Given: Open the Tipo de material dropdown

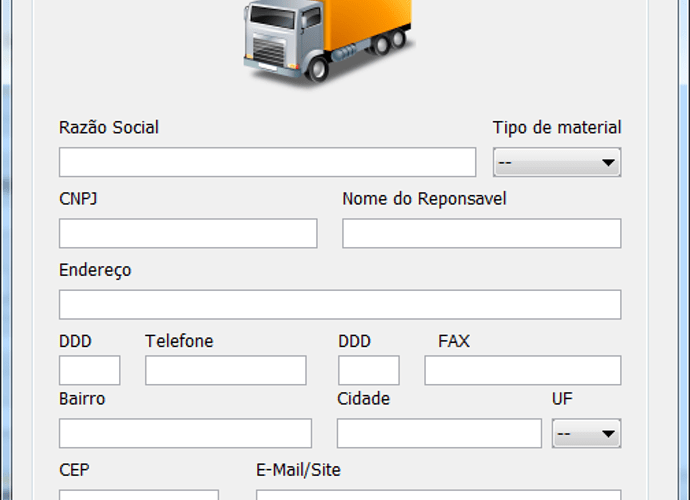Looking at the screenshot, I should coord(557,162).
